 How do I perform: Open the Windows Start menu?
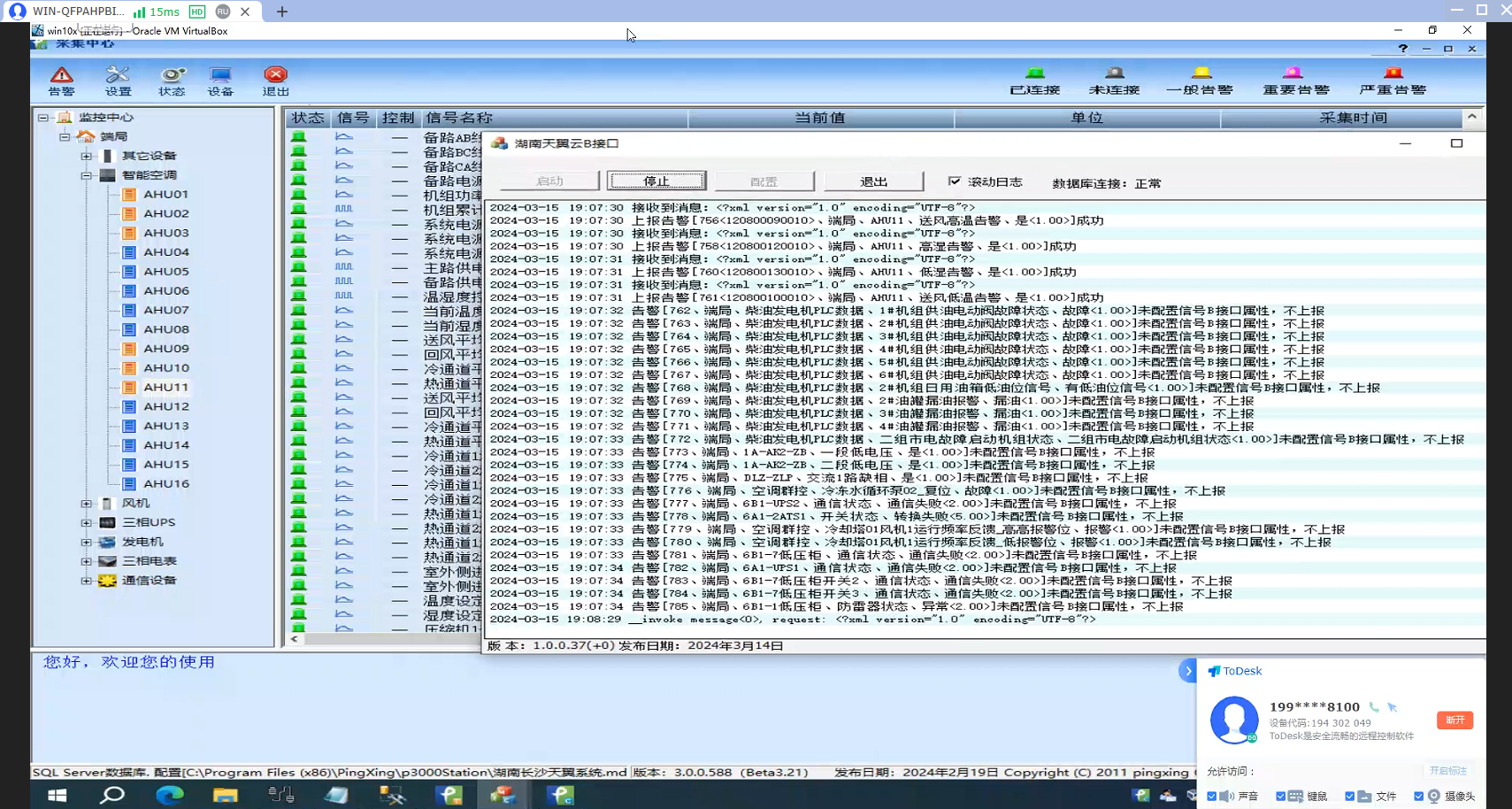tap(58, 795)
